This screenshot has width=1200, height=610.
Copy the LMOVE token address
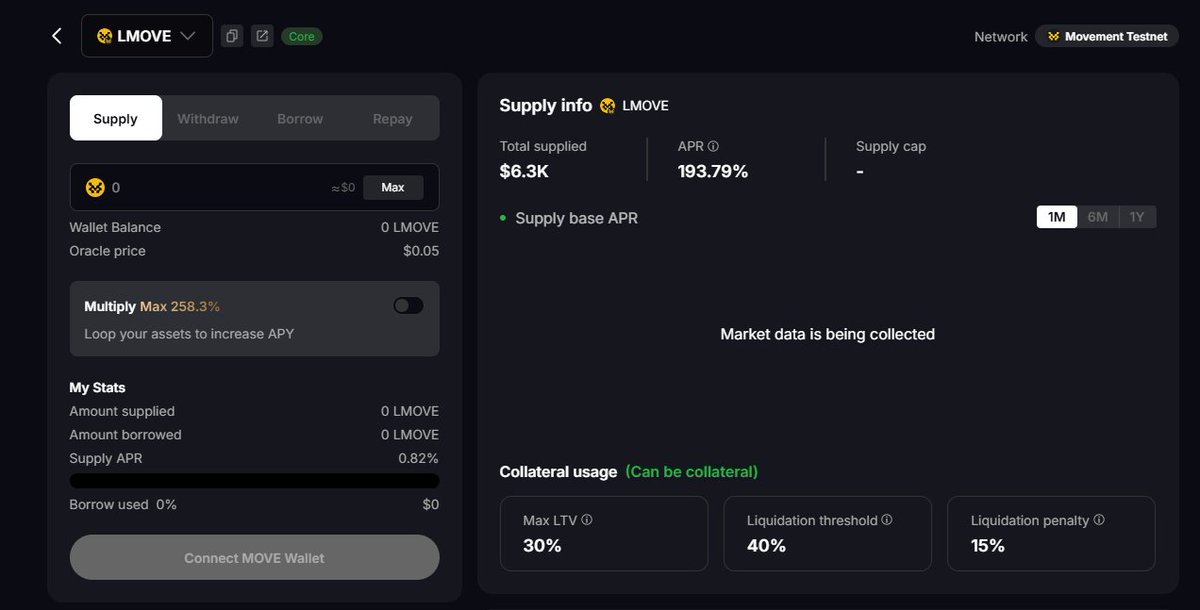[231, 36]
